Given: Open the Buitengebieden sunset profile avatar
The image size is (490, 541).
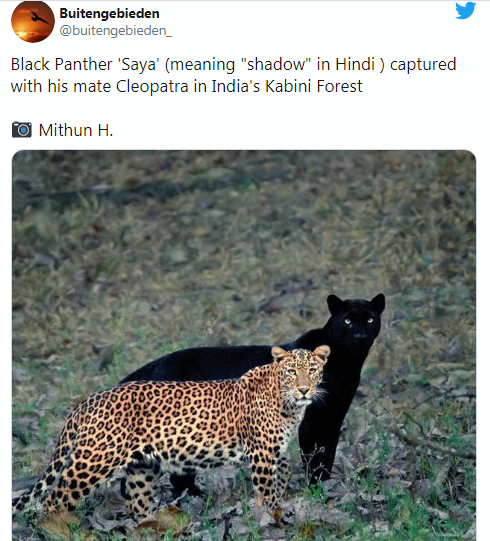Looking at the screenshot, I should tap(33, 22).
